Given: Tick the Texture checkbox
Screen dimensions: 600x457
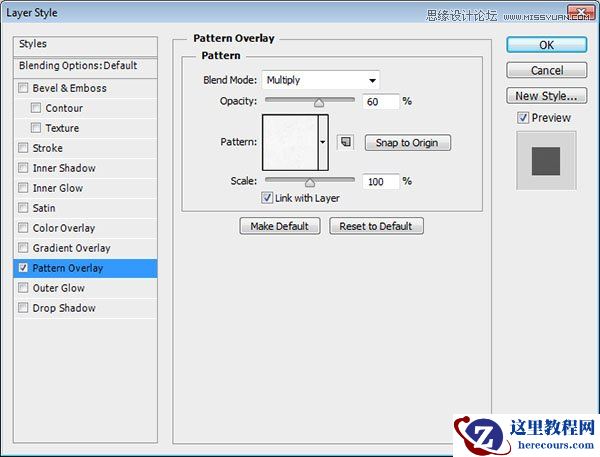Looking at the screenshot, I should [36, 127].
